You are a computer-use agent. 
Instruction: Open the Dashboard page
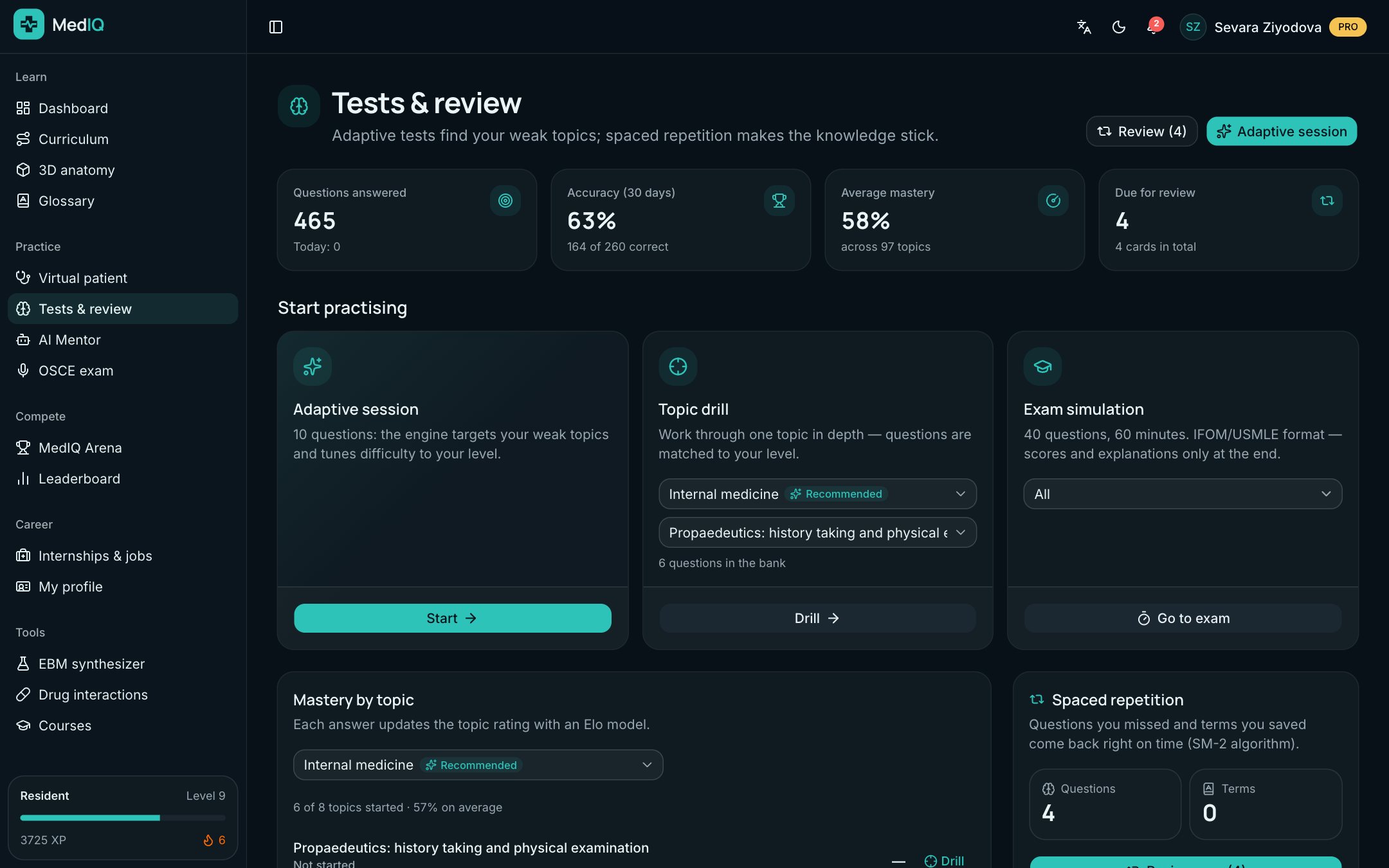pyautogui.click(x=123, y=108)
